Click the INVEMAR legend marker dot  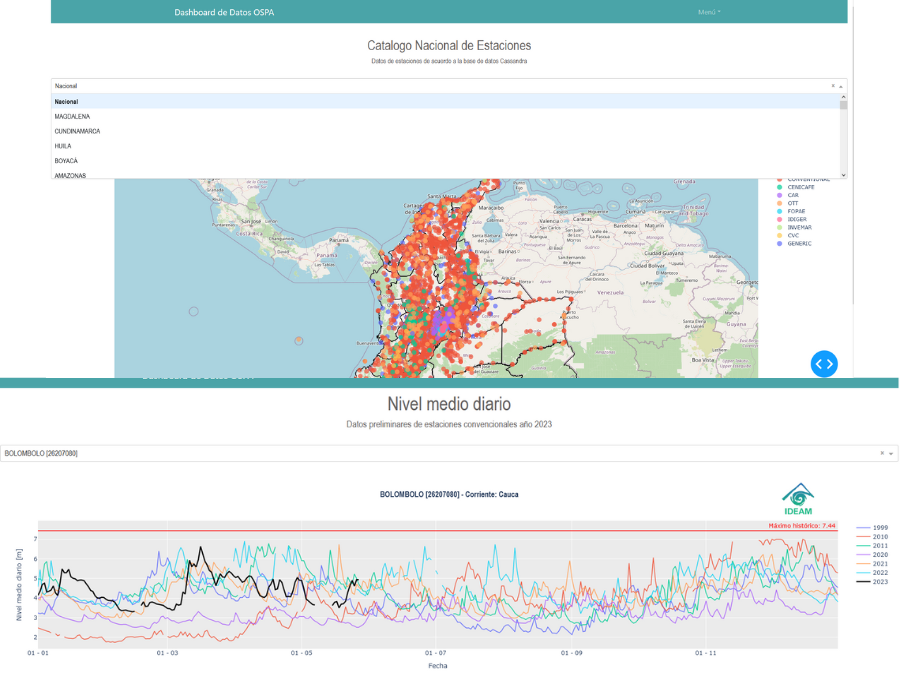pyautogui.click(x=779, y=227)
